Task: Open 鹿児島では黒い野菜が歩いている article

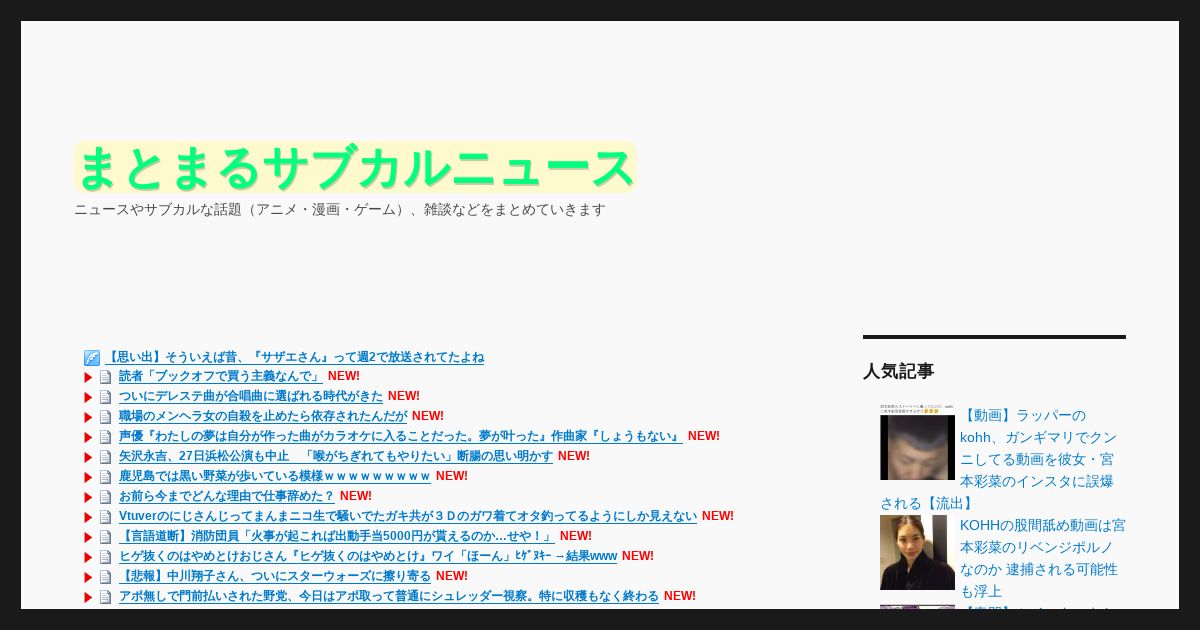Action: pos(275,477)
